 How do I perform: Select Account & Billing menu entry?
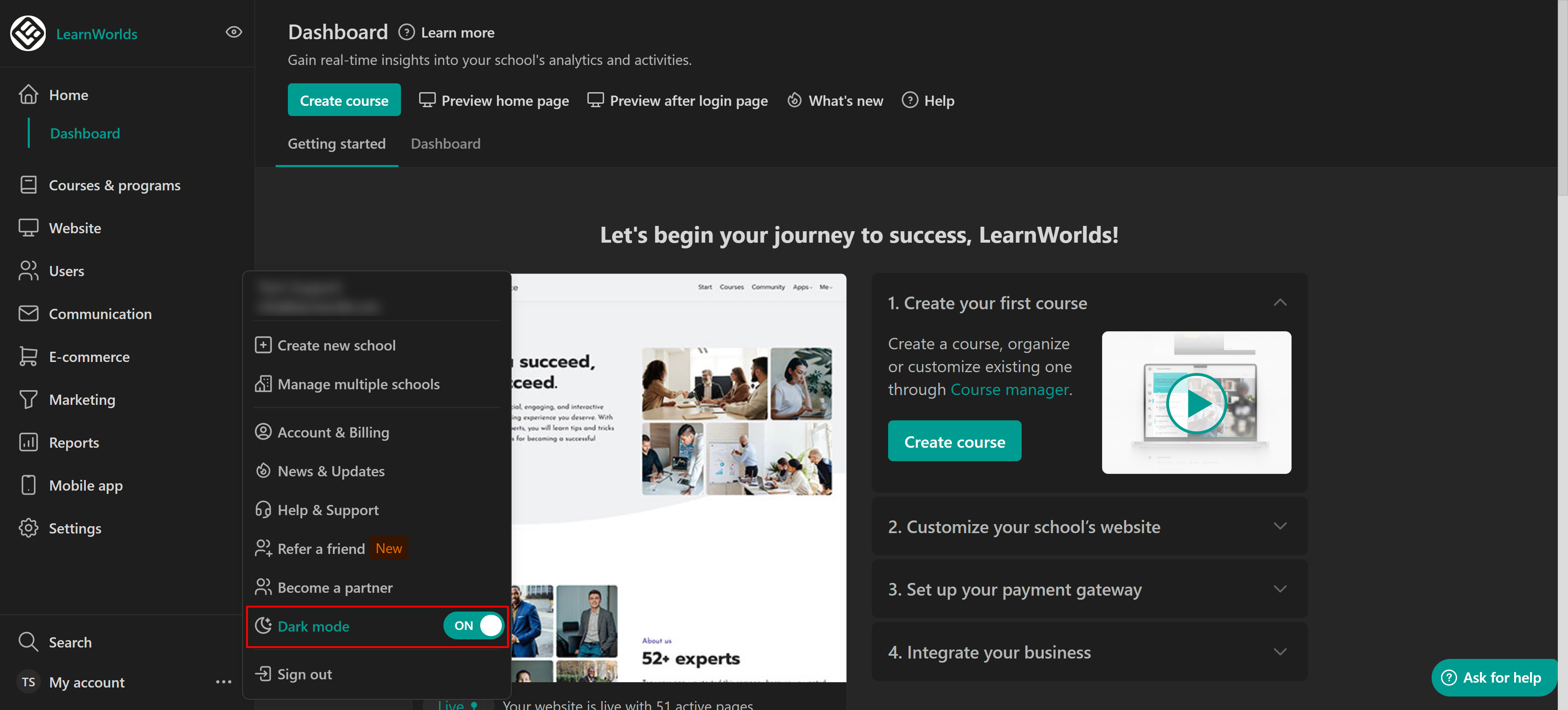333,432
